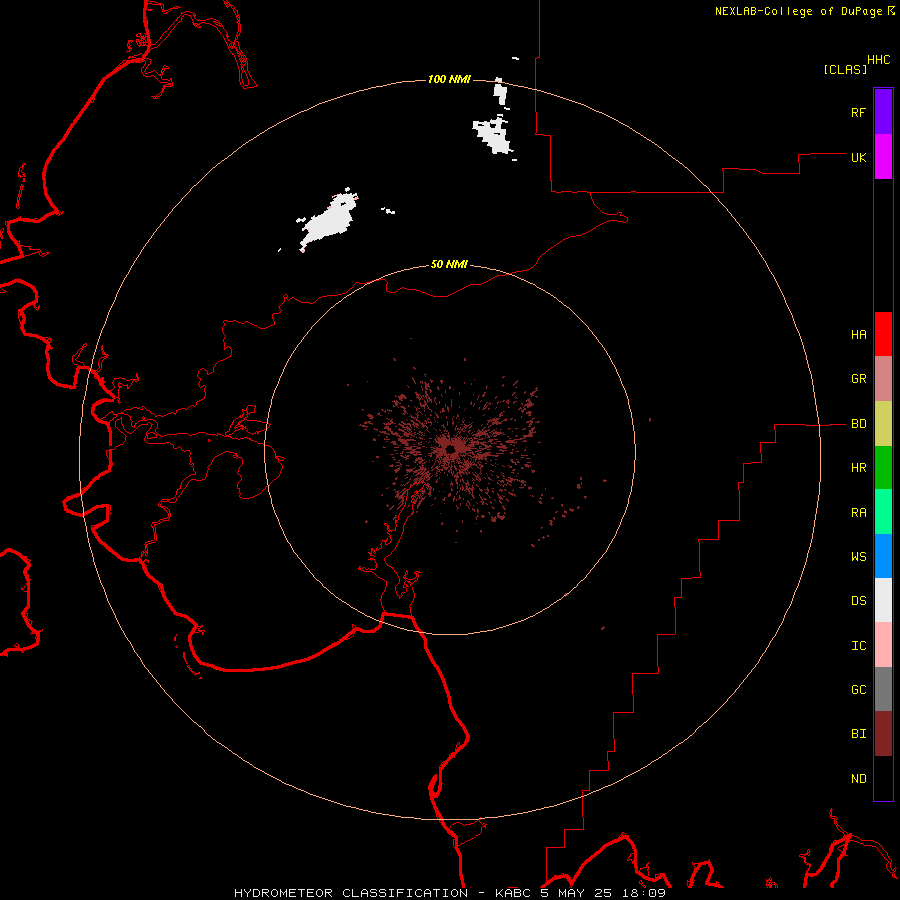The image size is (900, 900).
Task: Click the NEXLAB-College of DuPage credit text
Action: point(798,11)
